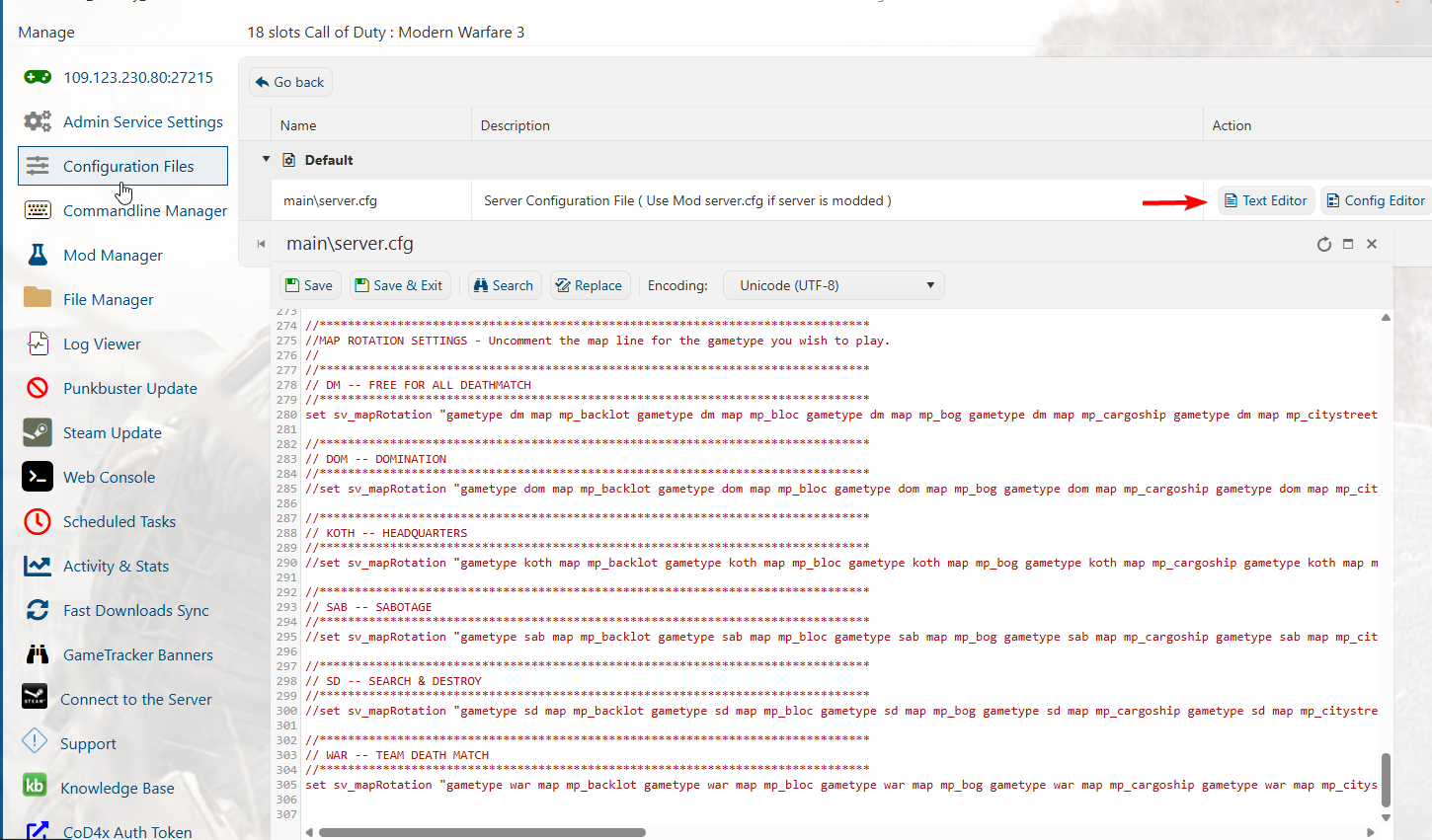
Task: Open the Web Console terminal icon
Action: (x=38, y=477)
